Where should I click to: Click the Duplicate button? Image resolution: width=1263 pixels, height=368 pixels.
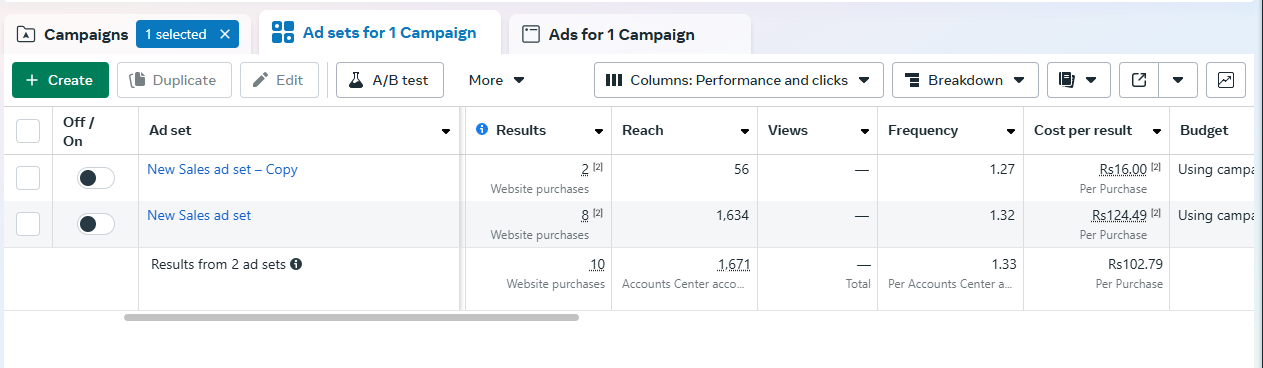[174, 80]
